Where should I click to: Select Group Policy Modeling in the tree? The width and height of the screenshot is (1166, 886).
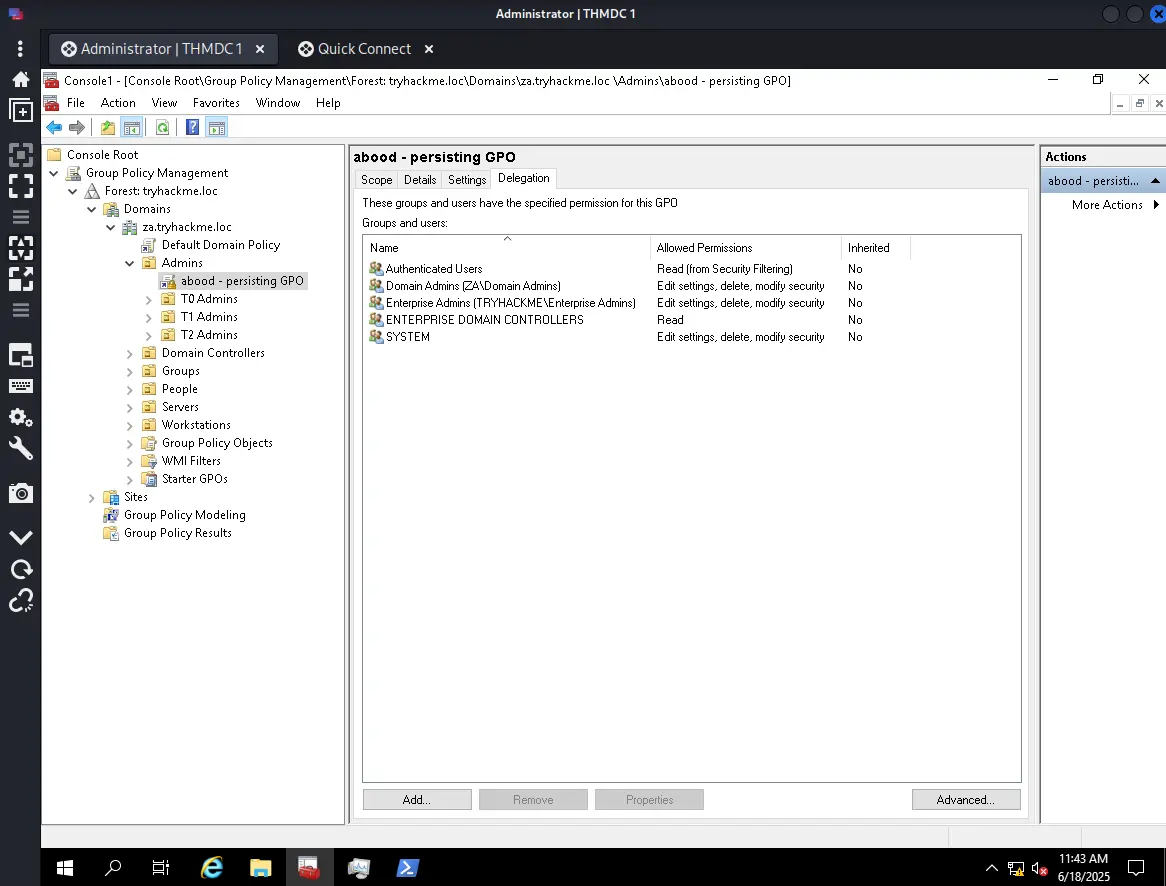click(x=184, y=515)
